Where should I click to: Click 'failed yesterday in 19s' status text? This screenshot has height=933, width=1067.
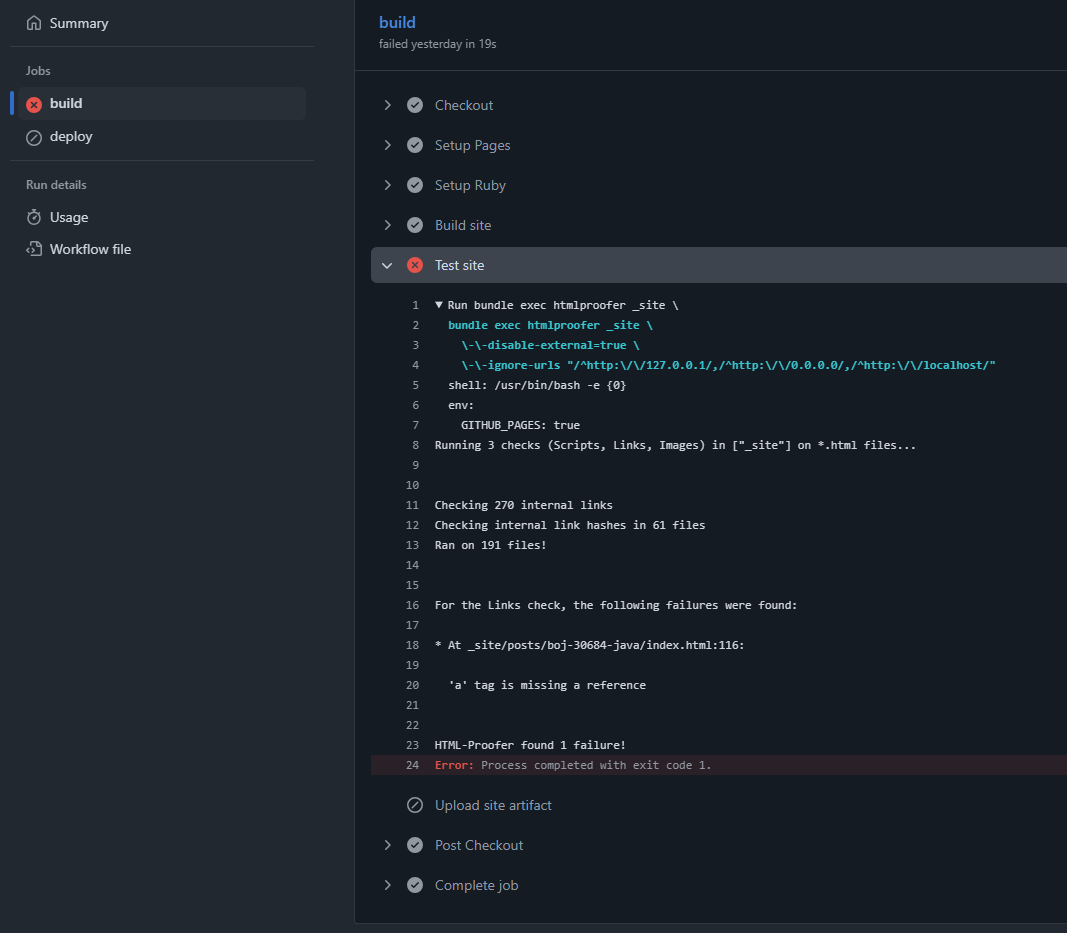tap(438, 44)
